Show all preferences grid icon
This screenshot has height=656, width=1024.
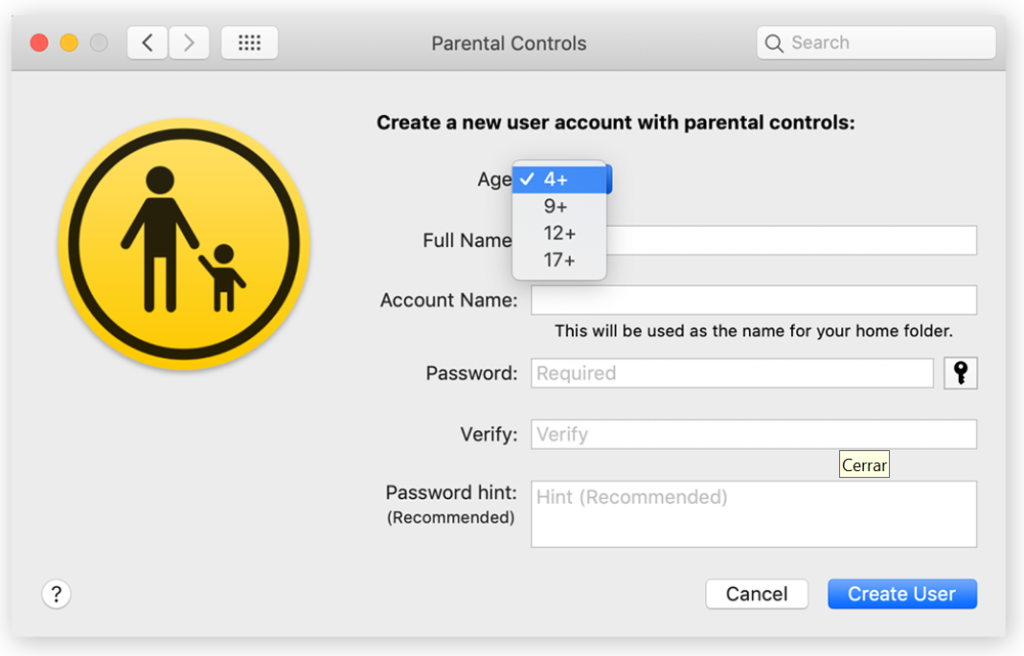point(249,43)
